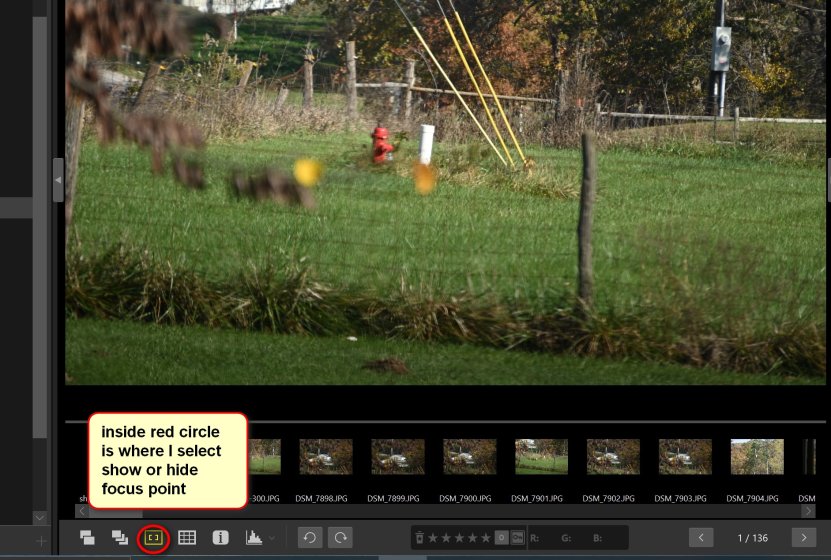Set a two-star rating
The width and height of the screenshot is (831, 560).
[446, 538]
